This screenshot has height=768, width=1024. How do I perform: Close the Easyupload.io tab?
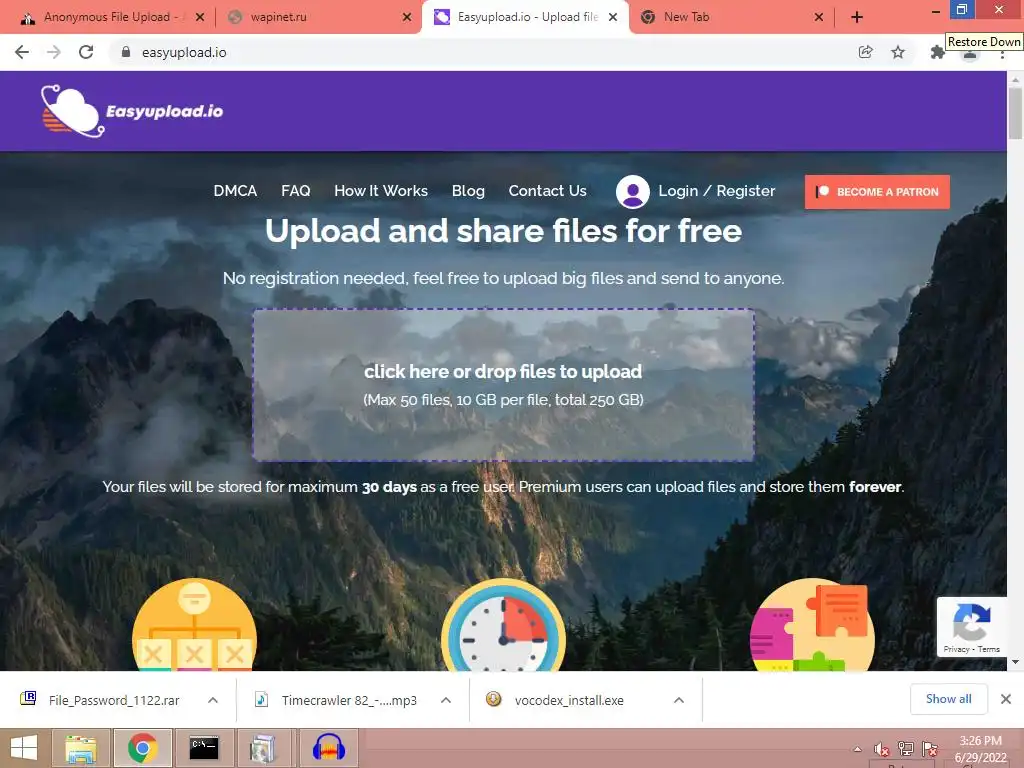pyautogui.click(x=613, y=17)
